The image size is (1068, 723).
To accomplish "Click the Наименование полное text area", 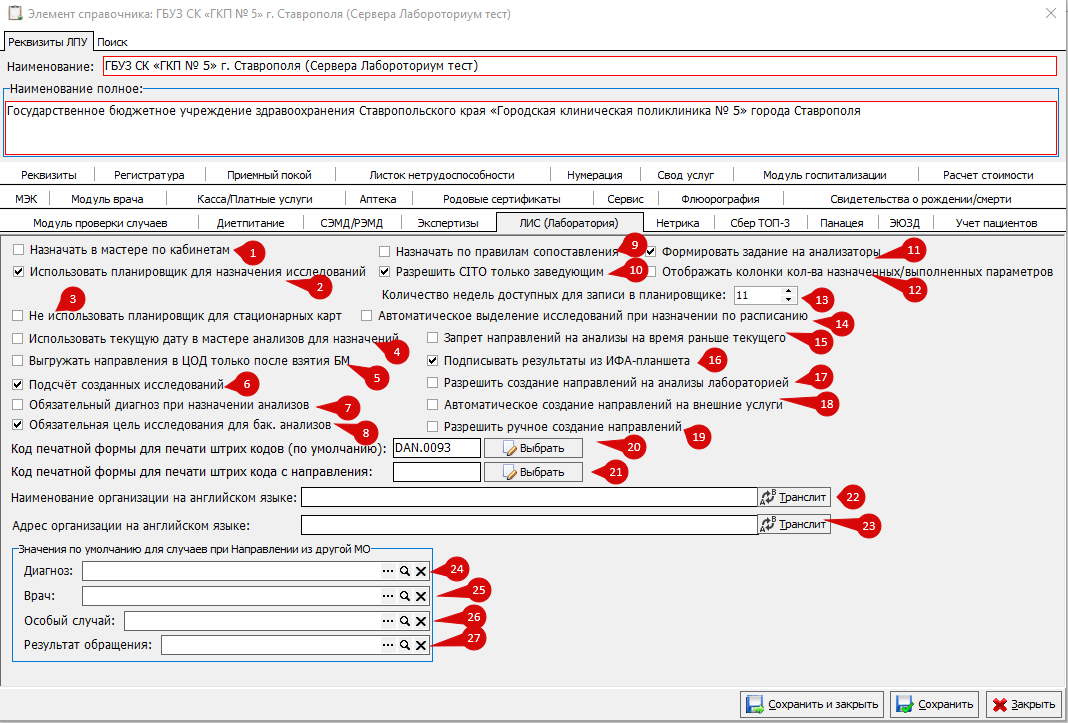I will [531, 127].
